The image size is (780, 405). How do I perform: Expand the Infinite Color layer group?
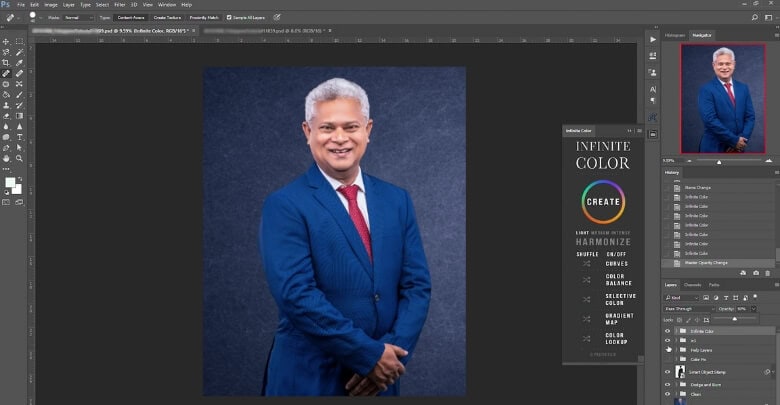tap(677, 331)
